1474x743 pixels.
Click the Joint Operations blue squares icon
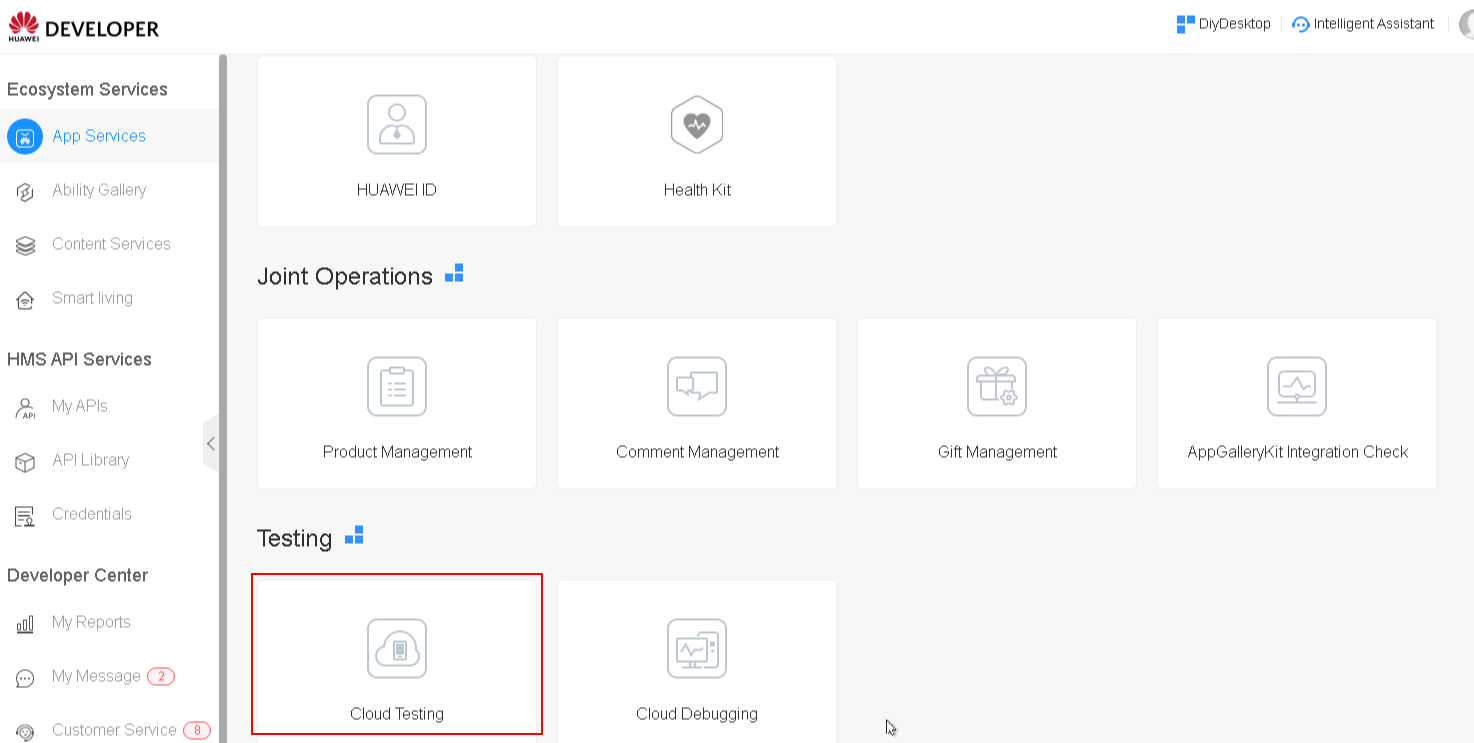(454, 273)
